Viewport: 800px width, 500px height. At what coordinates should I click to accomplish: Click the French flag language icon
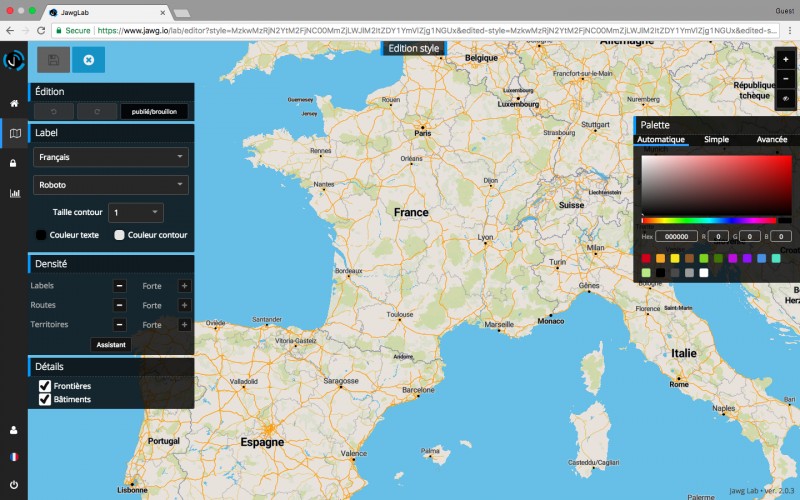(14, 457)
